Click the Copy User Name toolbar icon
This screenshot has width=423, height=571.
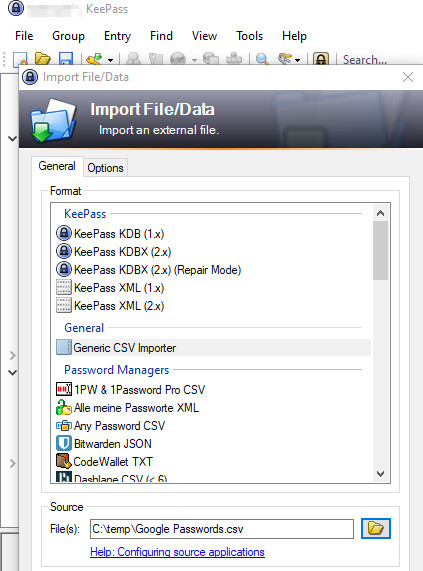pos(133,59)
